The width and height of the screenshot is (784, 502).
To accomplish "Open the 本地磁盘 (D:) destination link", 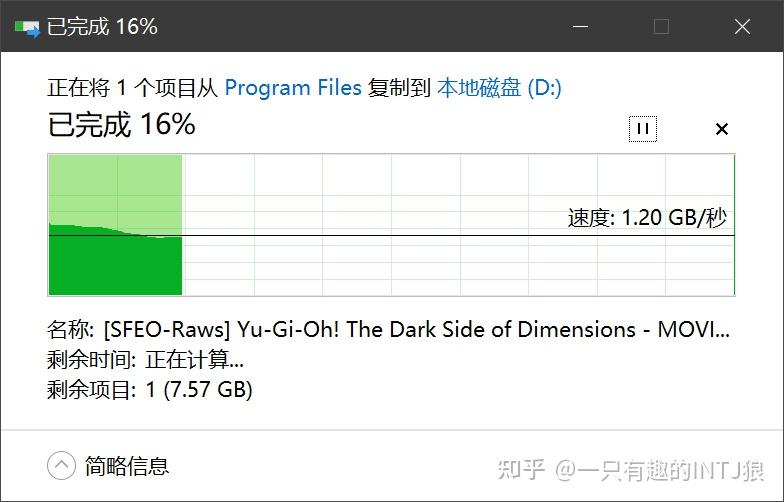I will tap(499, 87).
